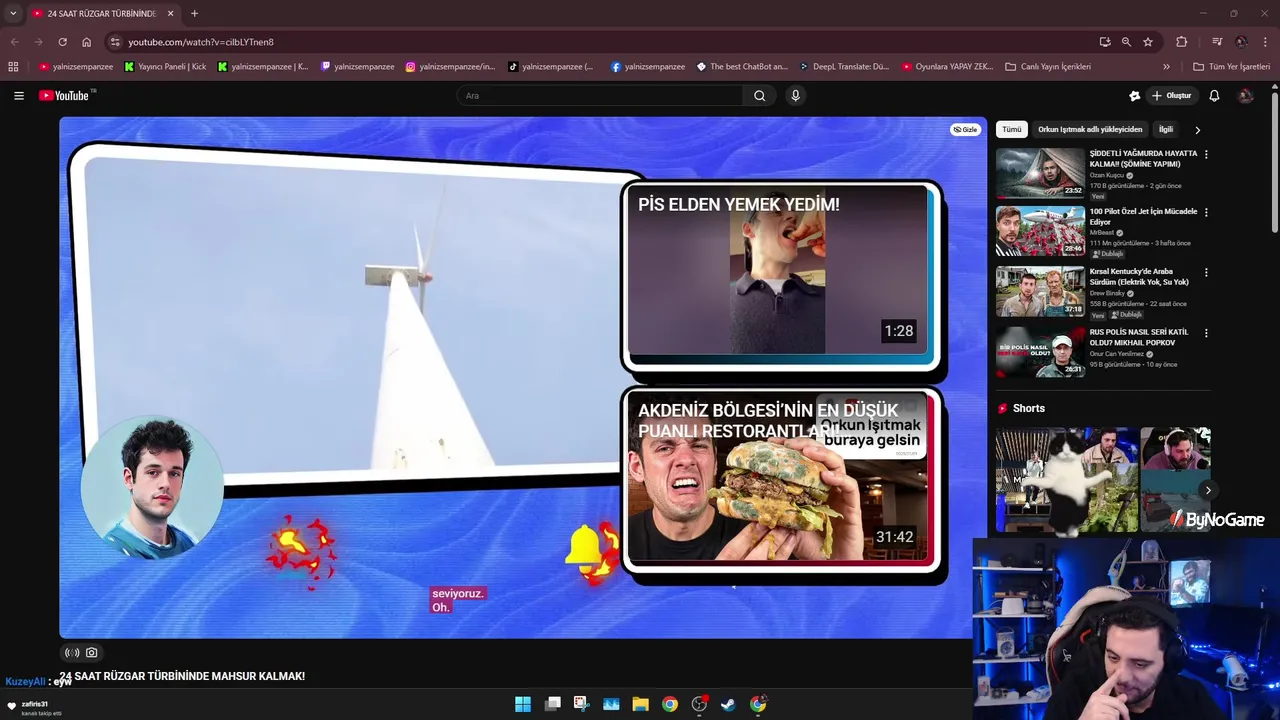Click the zoom magnifier in address bar
Viewport: 1280px width, 720px height.
click(x=1126, y=42)
